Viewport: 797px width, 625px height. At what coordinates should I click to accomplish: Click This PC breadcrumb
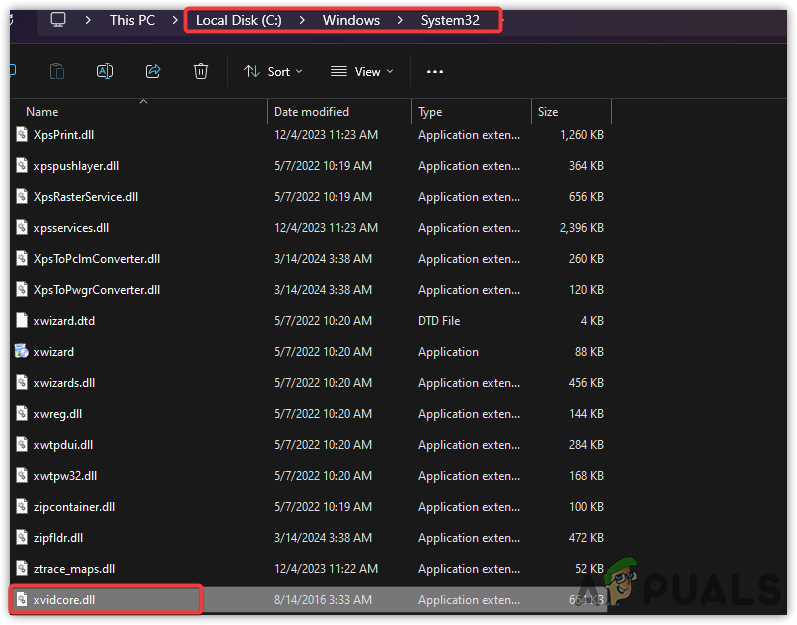(x=132, y=20)
